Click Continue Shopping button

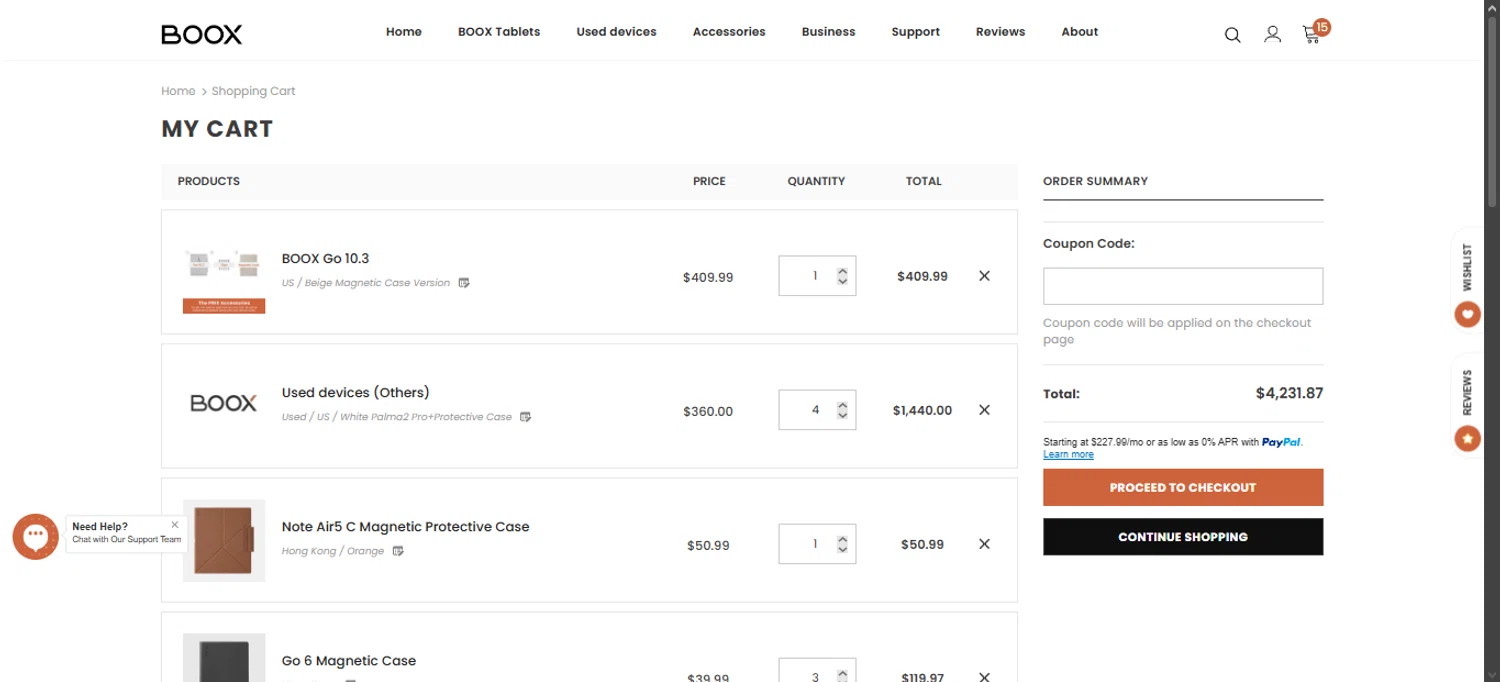click(1183, 536)
